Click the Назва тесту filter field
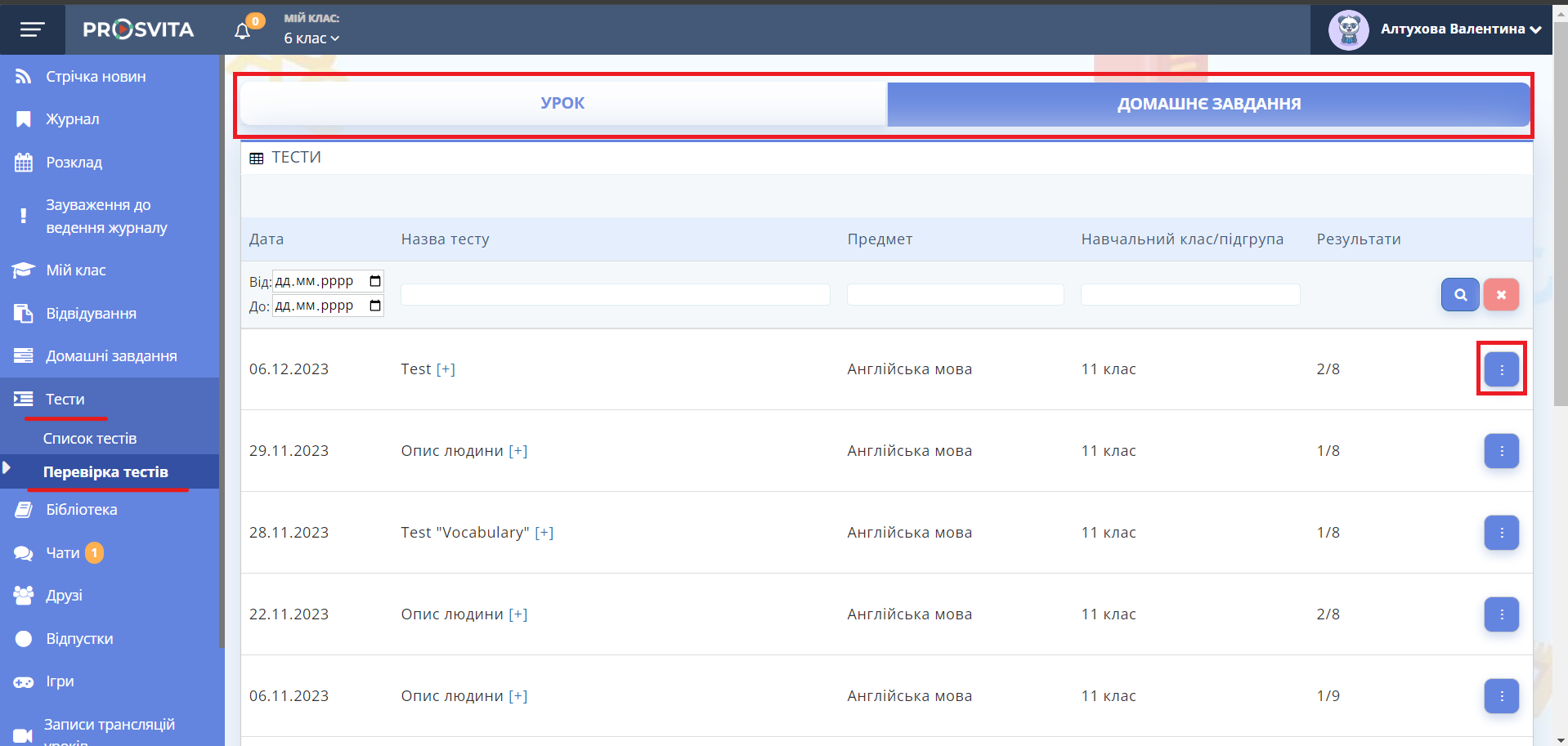1568x746 pixels. tap(615, 295)
